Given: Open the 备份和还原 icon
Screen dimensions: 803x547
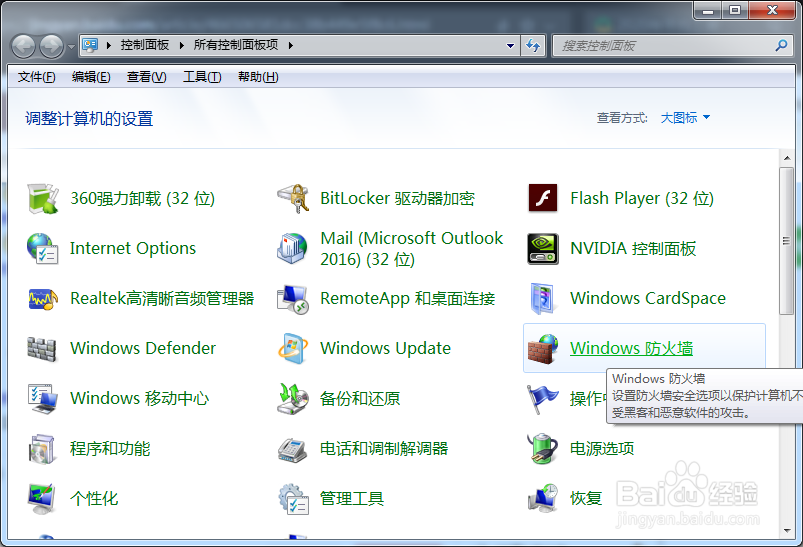Looking at the screenshot, I should pos(293,398).
